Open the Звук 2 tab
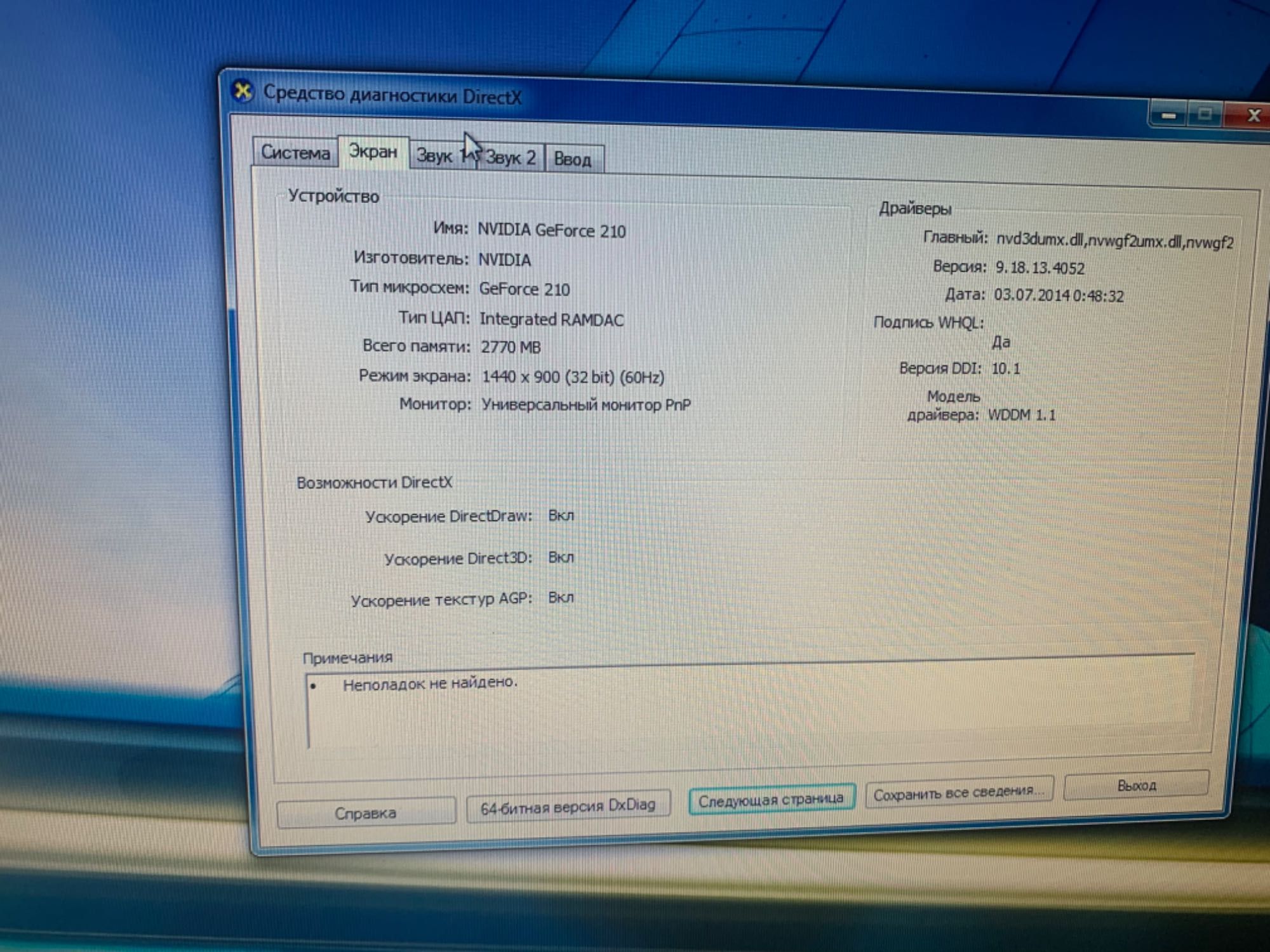The width and height of the screenshot is (1270, 952). pos(511,157)
